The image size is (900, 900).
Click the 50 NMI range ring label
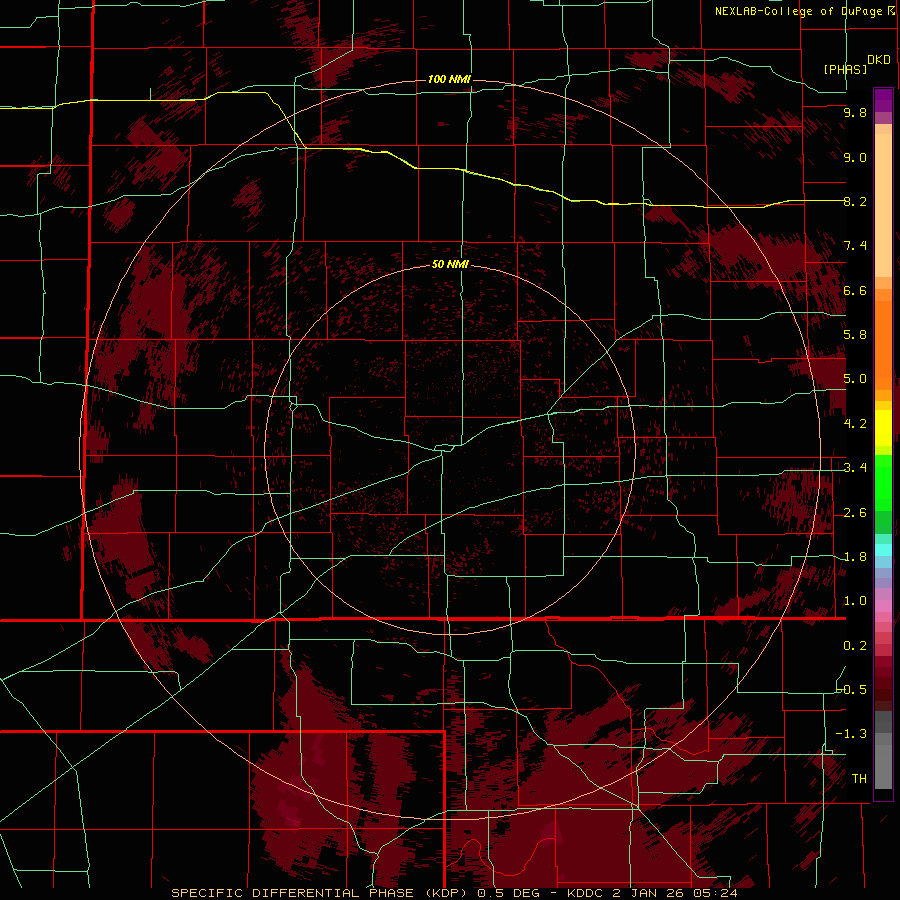(450, 264)
